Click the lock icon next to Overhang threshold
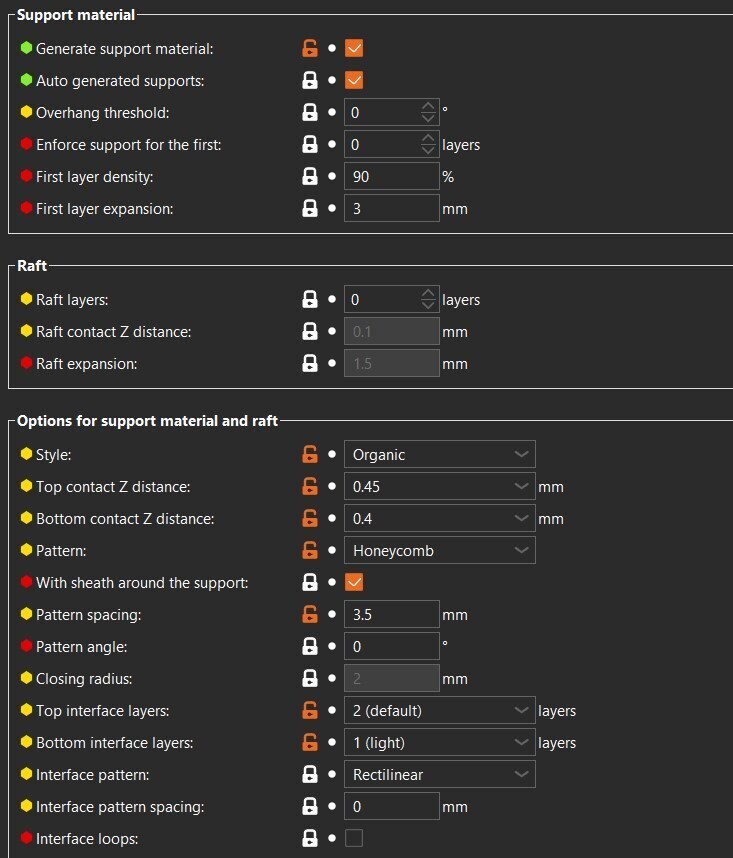The image size is (733, 858). tap(310, 112)
